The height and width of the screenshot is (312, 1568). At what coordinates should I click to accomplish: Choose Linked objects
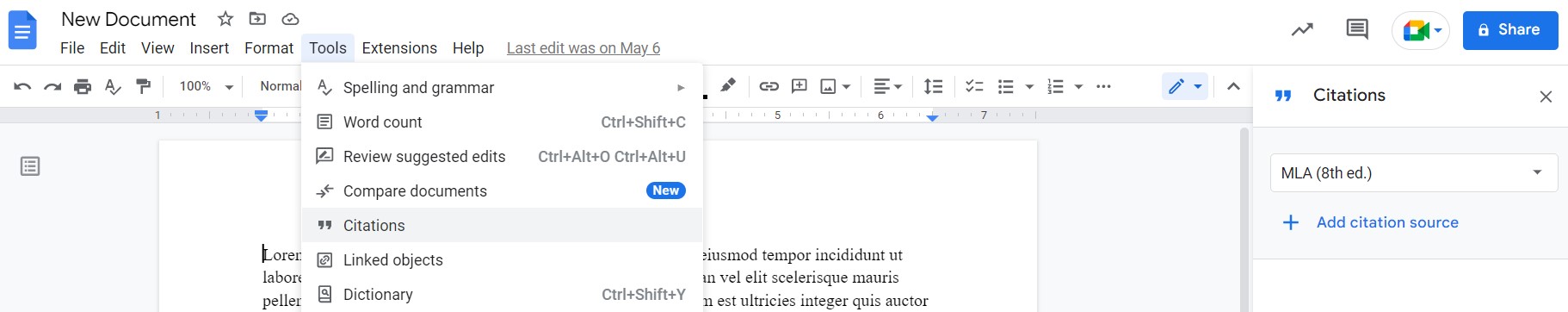click(x=503, y=259)
